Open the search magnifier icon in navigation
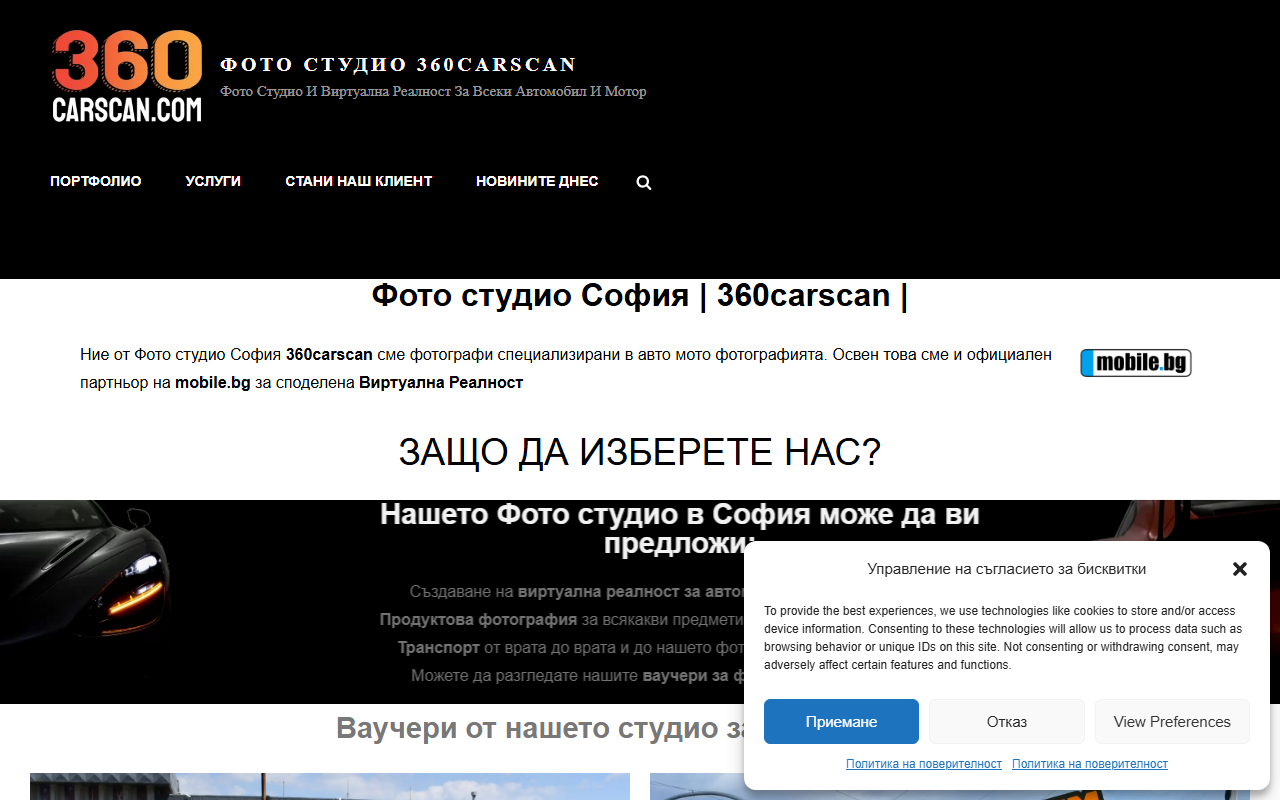This screenshot has width=1280, height=800. coord(644,182)
